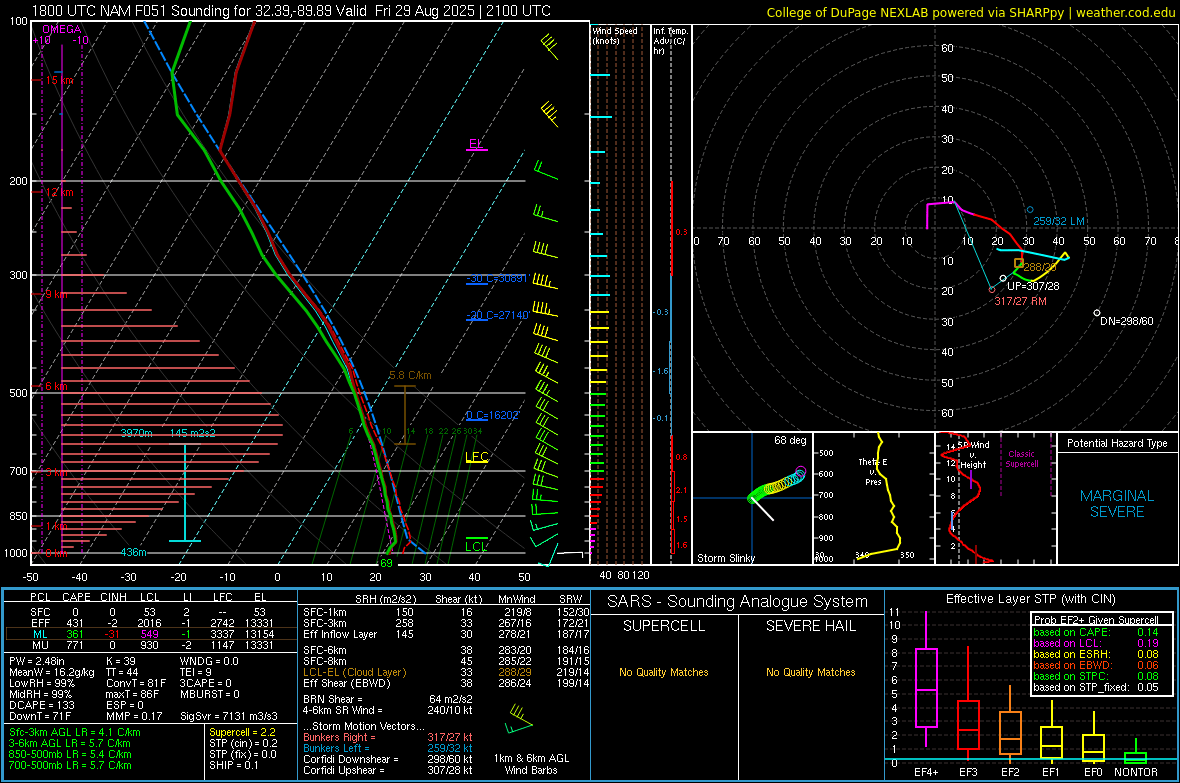The width and height of the screenshot is (1180, 783).
Task: Click the Supercell = 2.2 parameter
Action: 242,732
